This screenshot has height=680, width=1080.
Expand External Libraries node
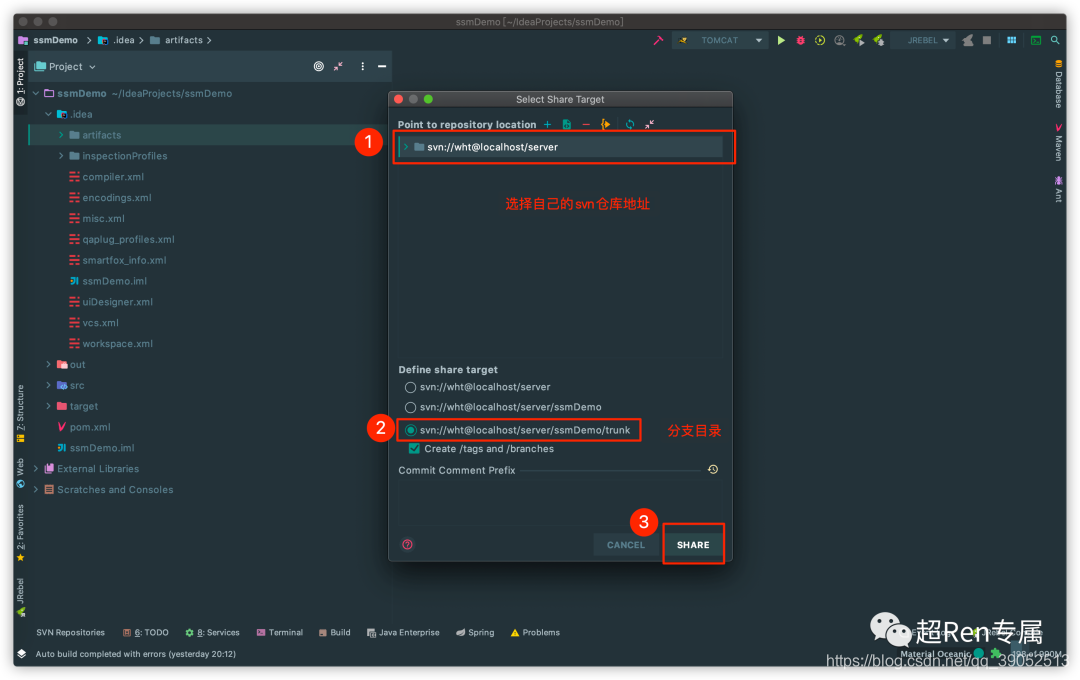36,469
